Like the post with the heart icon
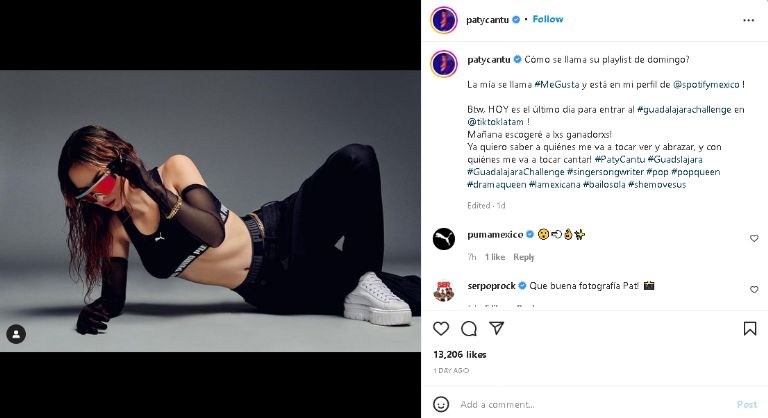 pos(441,328)
